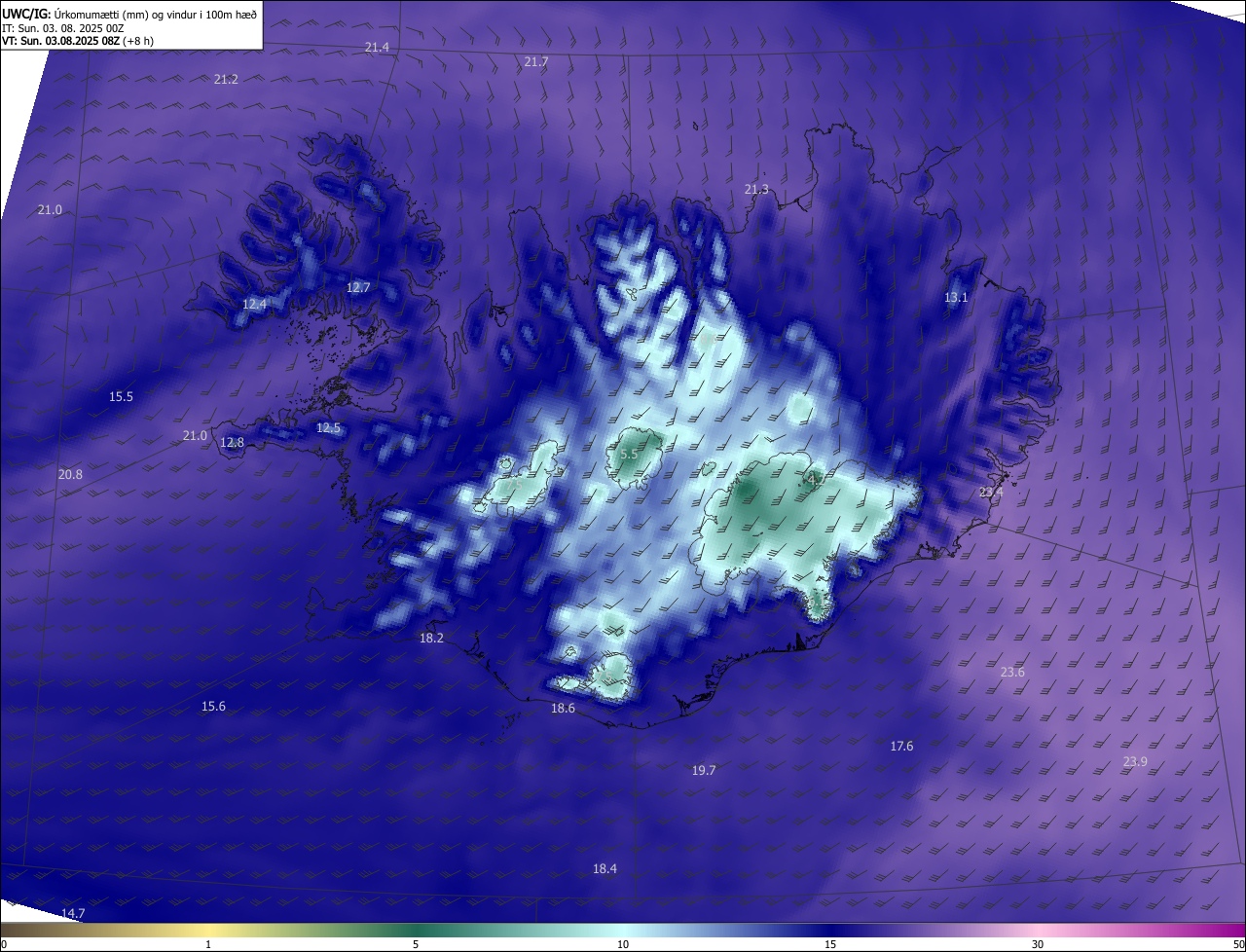Click the 14.7 value label

73,913
